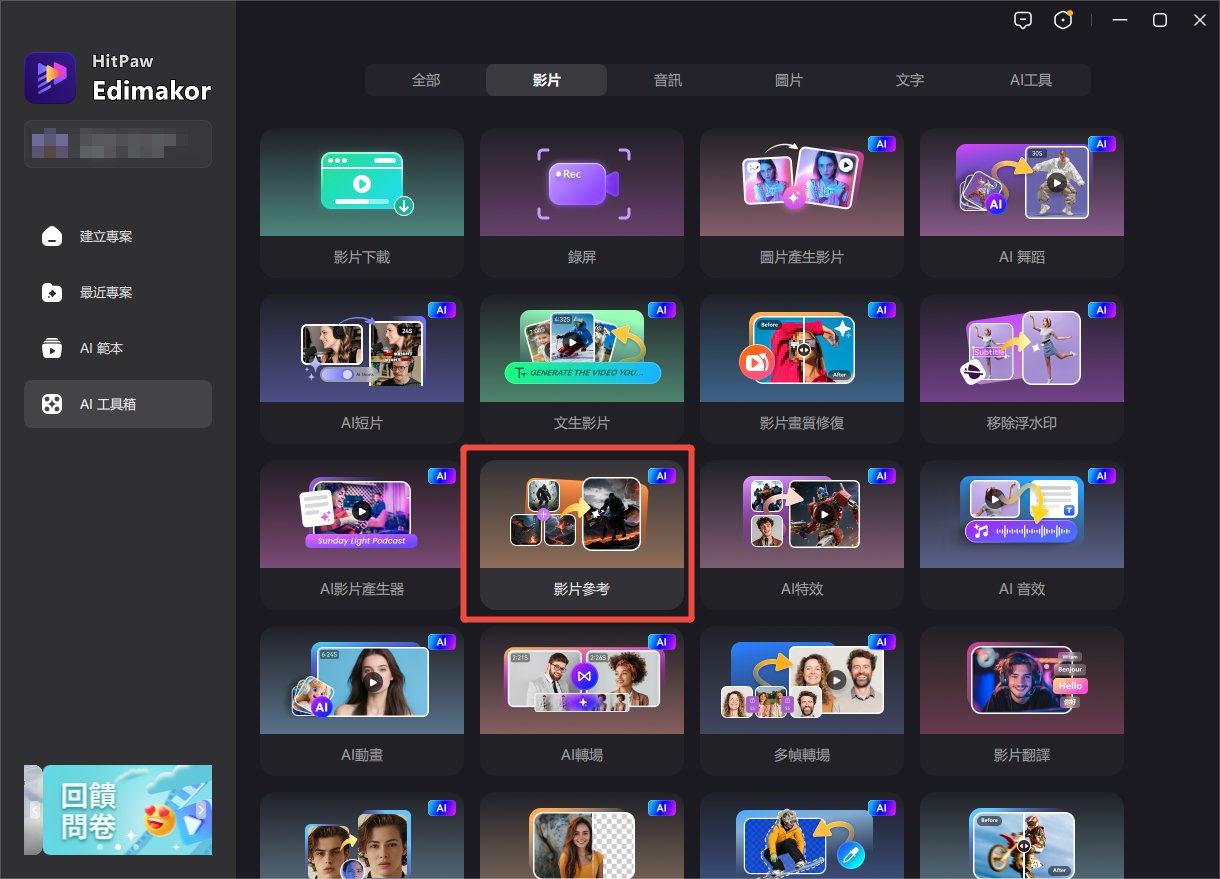Open the AI 音效 sound effects tool
The height and width of the screenshot is (879, 1220).
tap(1022, 535)
